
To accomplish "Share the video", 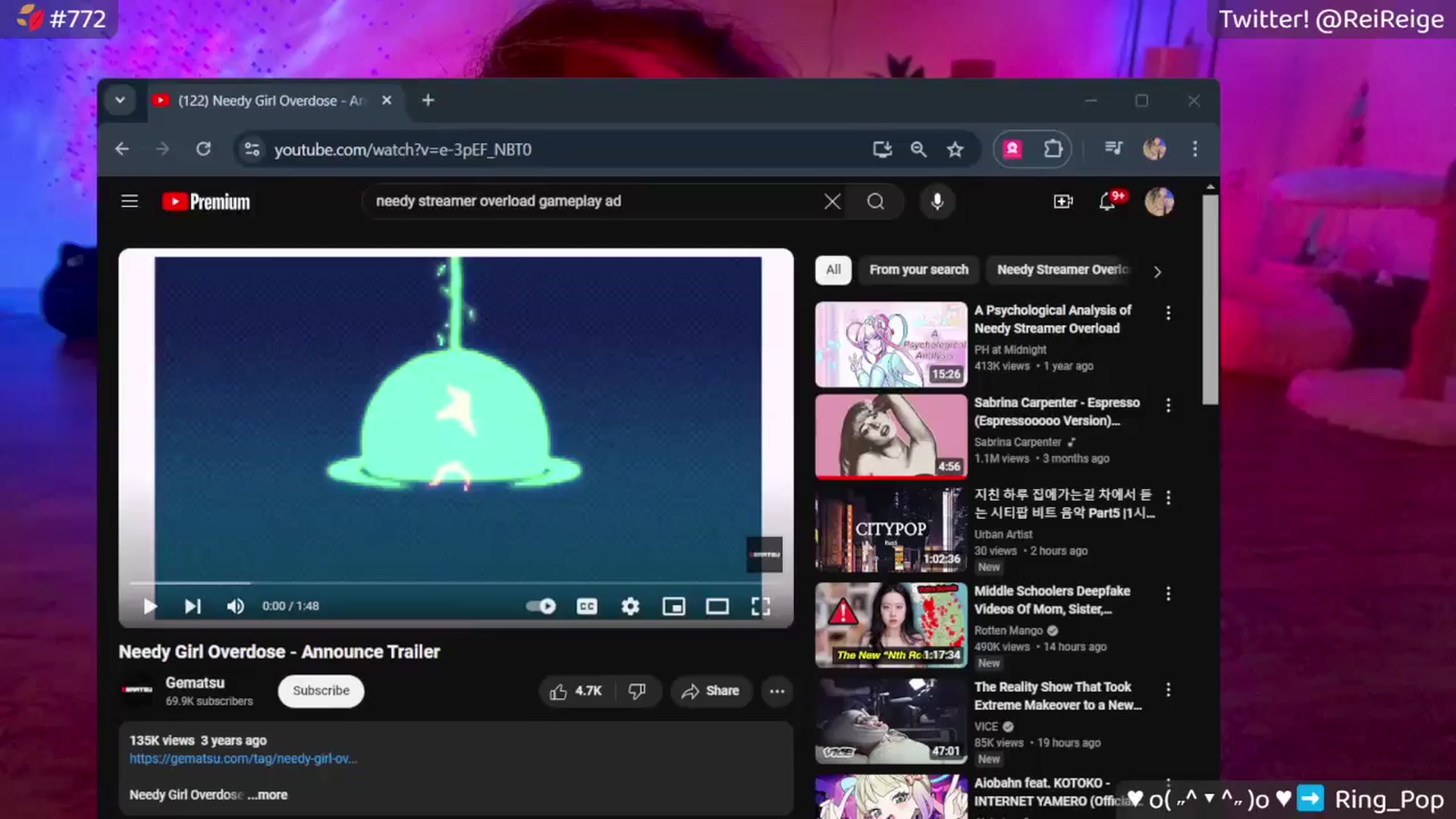I will [x=711, y=691].
